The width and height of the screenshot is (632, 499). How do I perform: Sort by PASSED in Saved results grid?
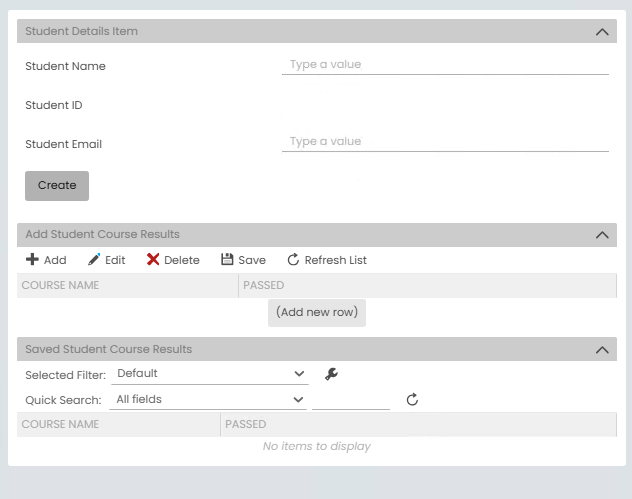click(x=418, y=424)
